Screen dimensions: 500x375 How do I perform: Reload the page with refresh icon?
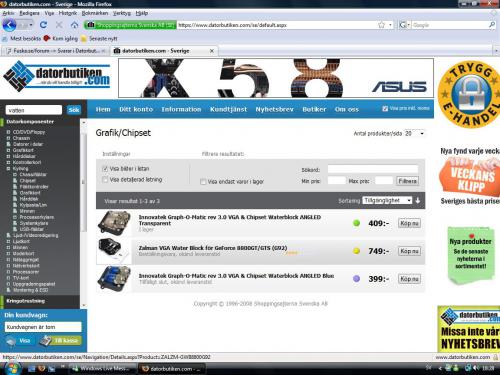coord(43,25)
